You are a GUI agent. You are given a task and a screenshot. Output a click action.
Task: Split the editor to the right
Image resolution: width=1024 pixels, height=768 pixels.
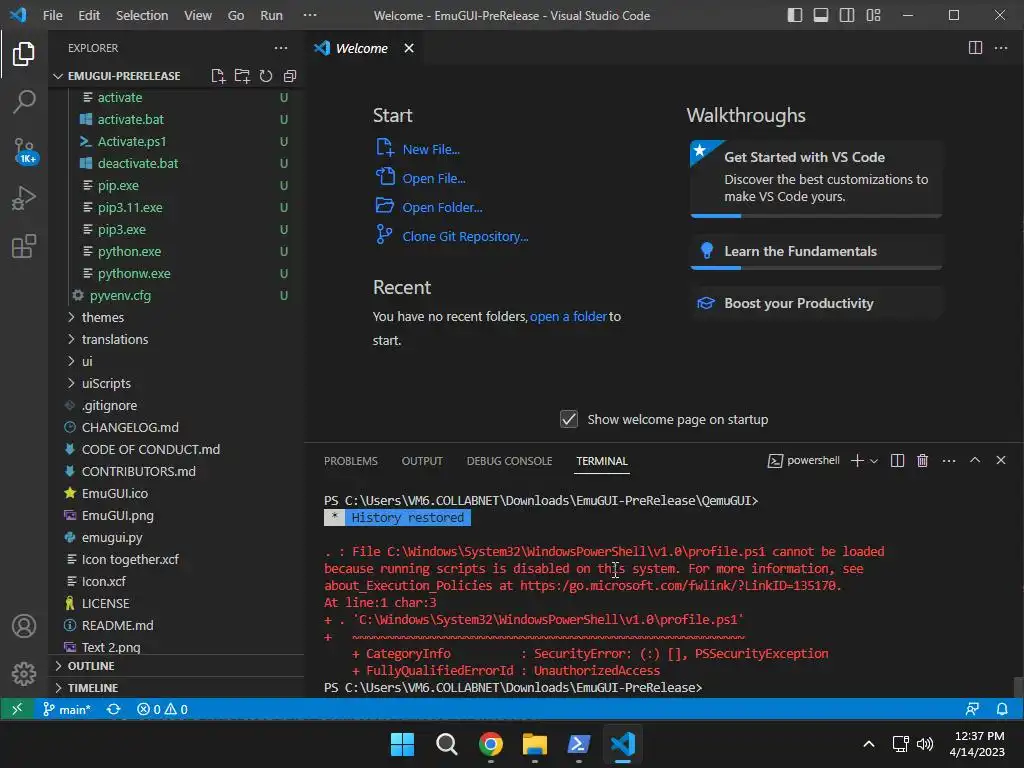tap(975, 48)
